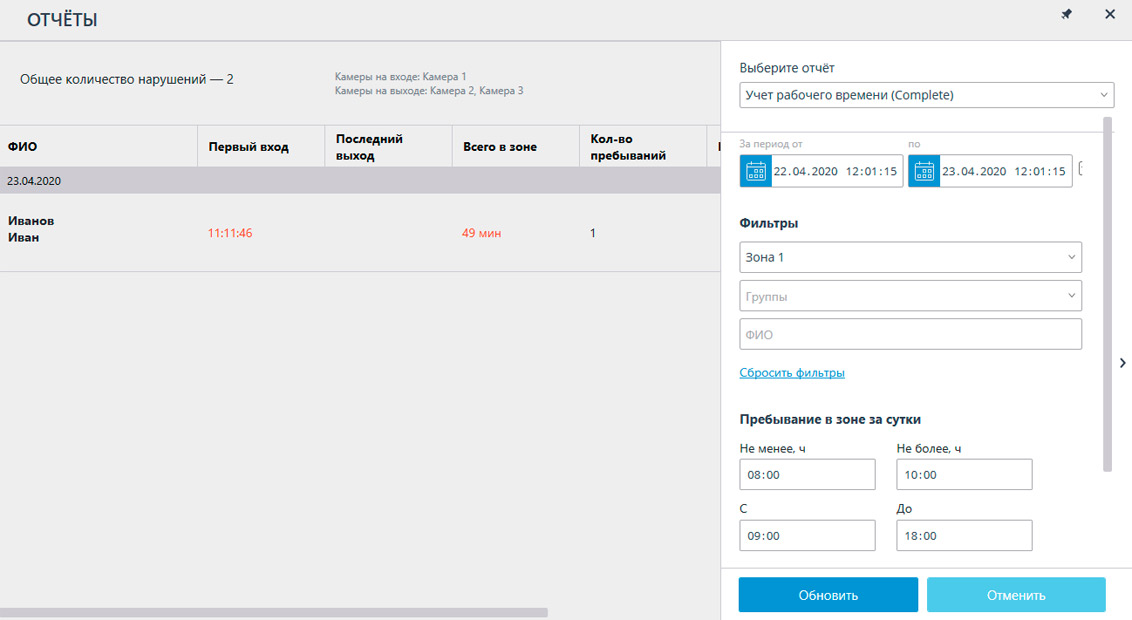Click the До 18:00 time field

[964, 536]
